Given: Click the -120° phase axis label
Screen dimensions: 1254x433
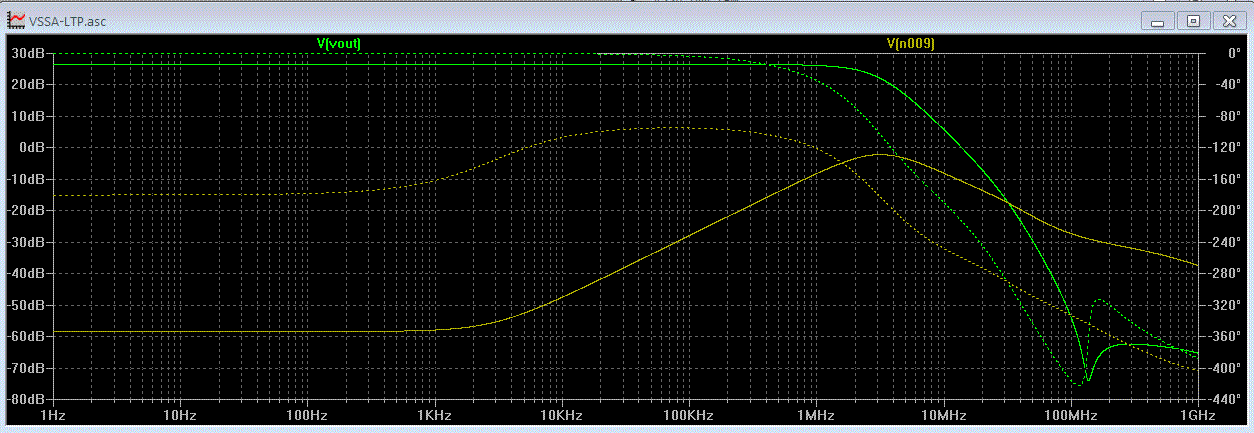Looking at the screenshot, I should (x=1224, y=148).
